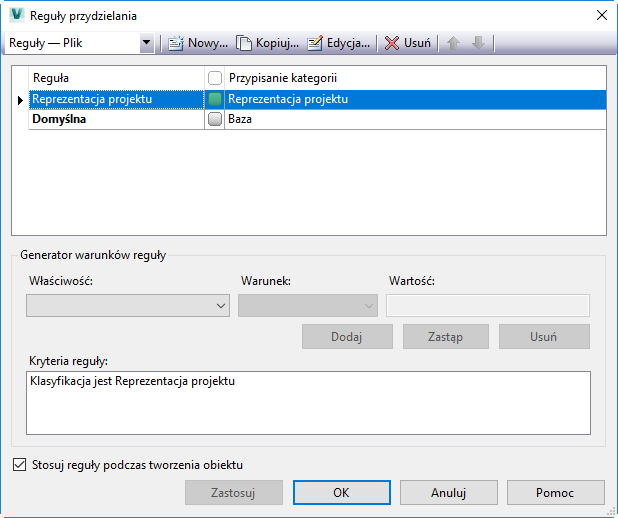Toggle the Przypisanie kategorii header checkbox

coord(214,78)
